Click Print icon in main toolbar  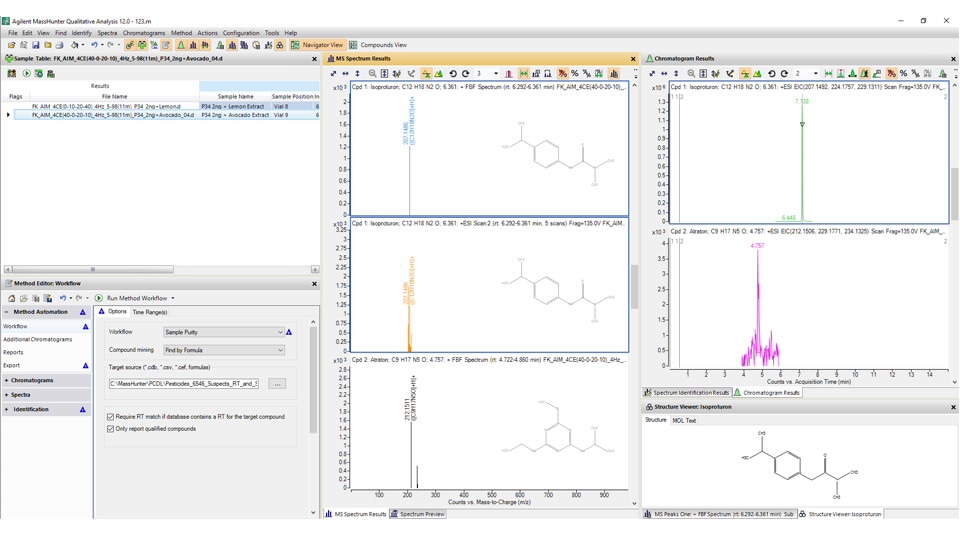pos(60,45)
